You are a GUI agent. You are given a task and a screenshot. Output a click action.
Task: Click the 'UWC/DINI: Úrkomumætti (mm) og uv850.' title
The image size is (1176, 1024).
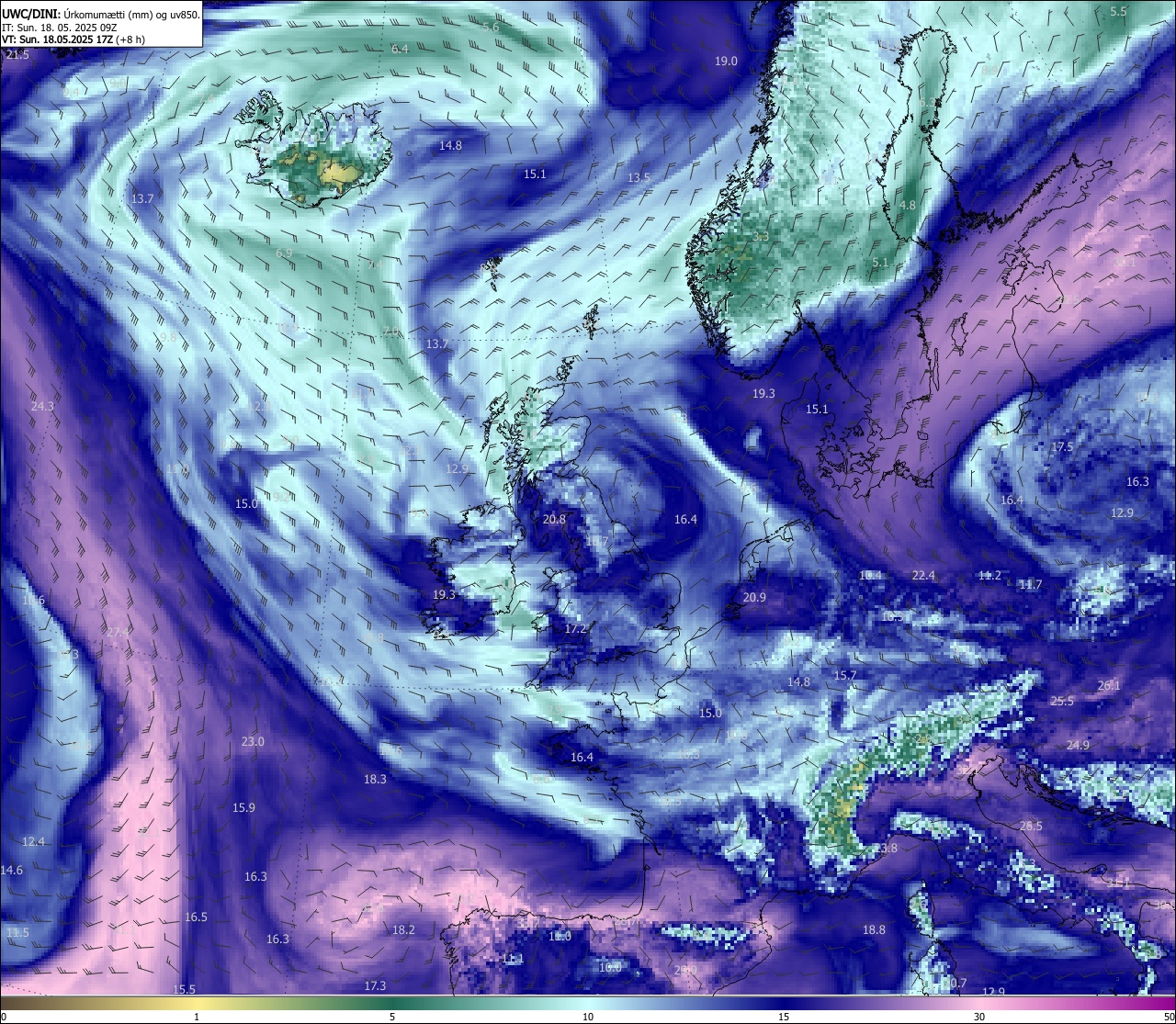(100, 15)
